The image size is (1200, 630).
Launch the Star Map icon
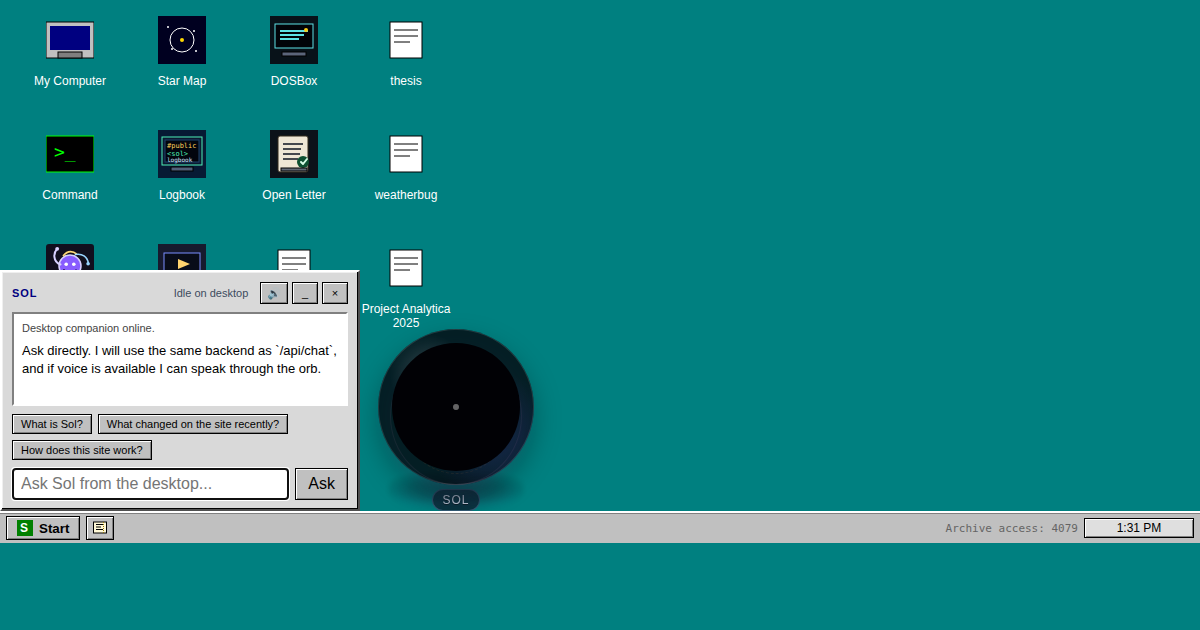(x=182, y=41)
